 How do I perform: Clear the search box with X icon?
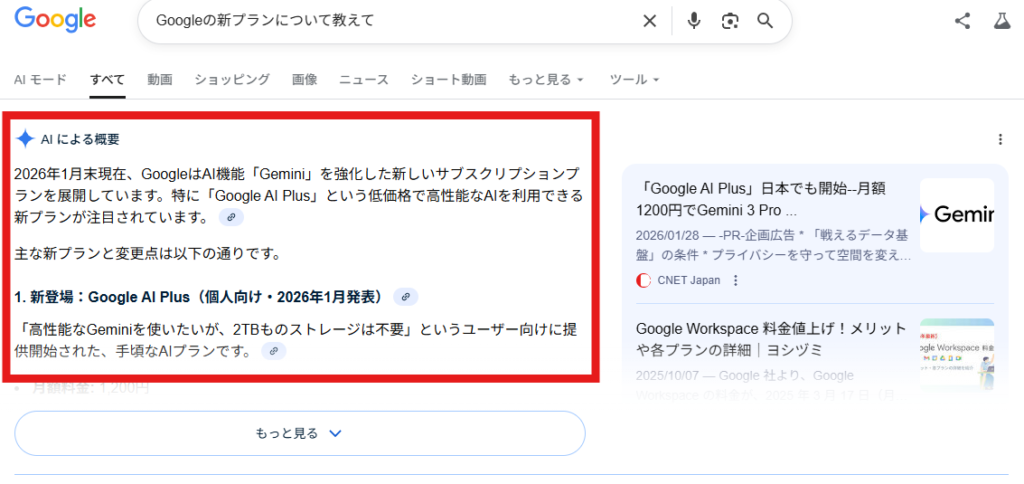[x=649, y=21]
